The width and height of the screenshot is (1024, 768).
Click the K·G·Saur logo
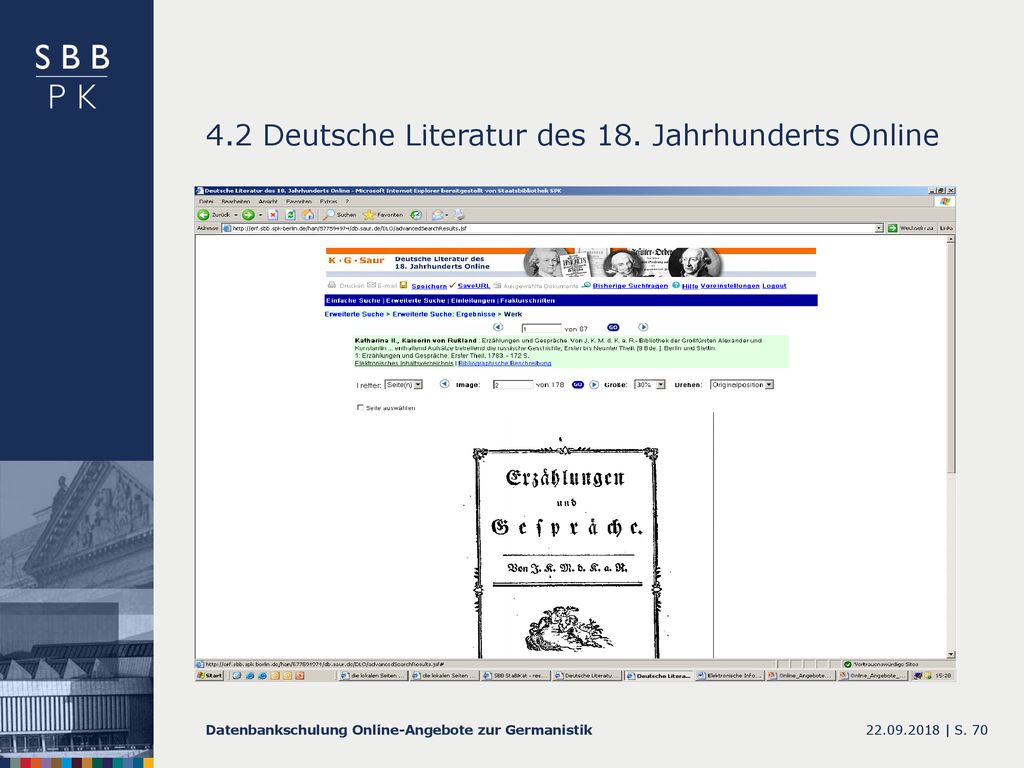point(357,261)
